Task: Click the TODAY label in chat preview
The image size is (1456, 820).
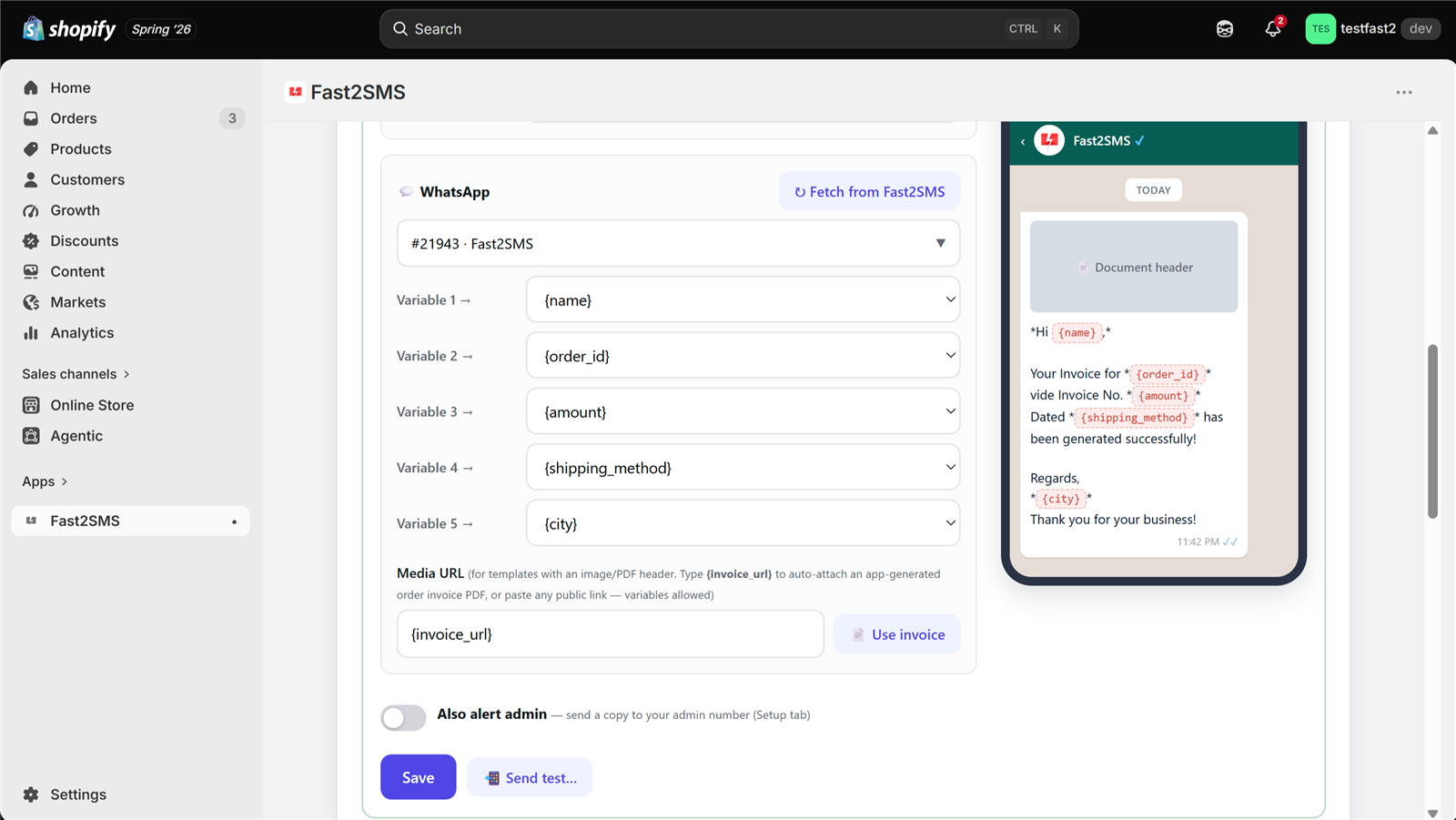Action: [1153, 190]
